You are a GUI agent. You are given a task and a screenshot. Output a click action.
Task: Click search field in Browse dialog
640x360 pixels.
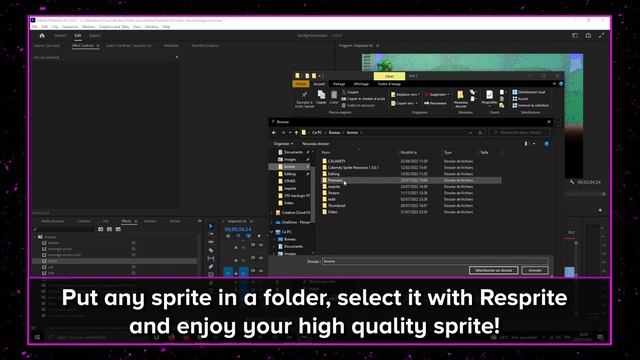[x=519, y=133]
